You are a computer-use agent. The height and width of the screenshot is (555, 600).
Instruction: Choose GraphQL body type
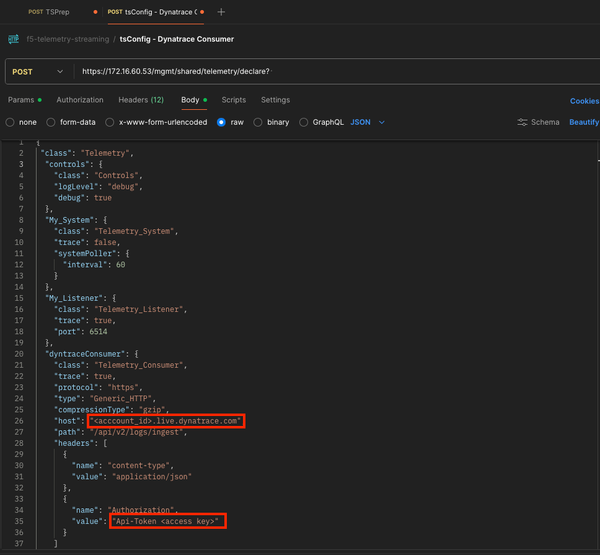[304, 122]
